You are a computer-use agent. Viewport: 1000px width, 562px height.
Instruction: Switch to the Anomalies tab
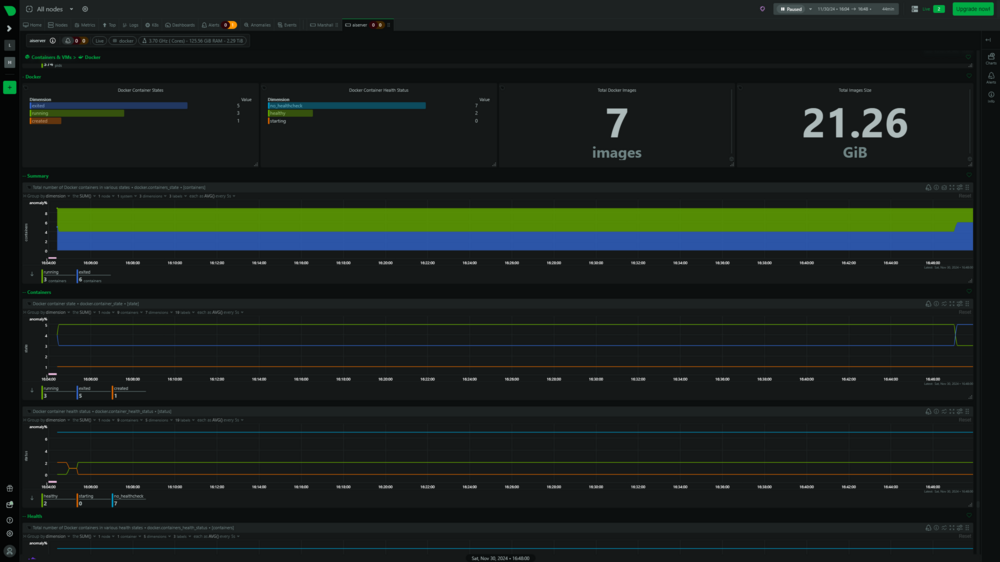tap(258, 25)
